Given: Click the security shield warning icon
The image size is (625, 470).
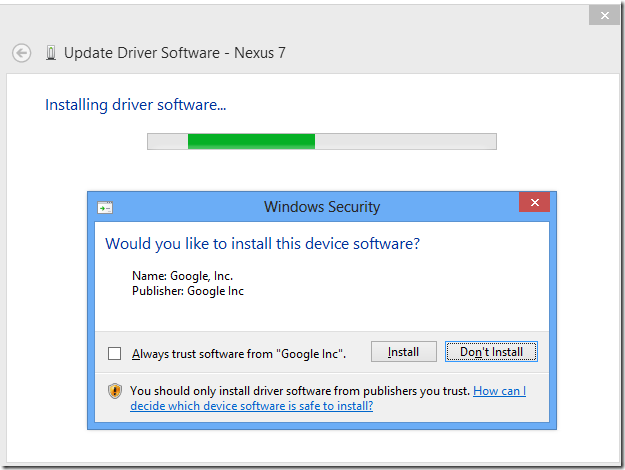Looking at the screenshot, I should (115, 391).
